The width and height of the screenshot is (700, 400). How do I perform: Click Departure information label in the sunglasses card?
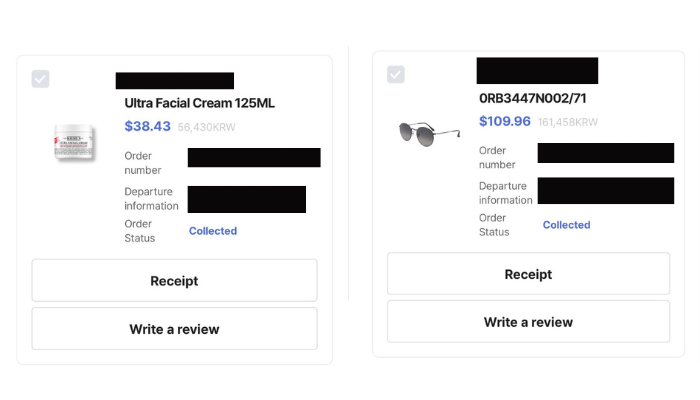(x=506, y=193)
